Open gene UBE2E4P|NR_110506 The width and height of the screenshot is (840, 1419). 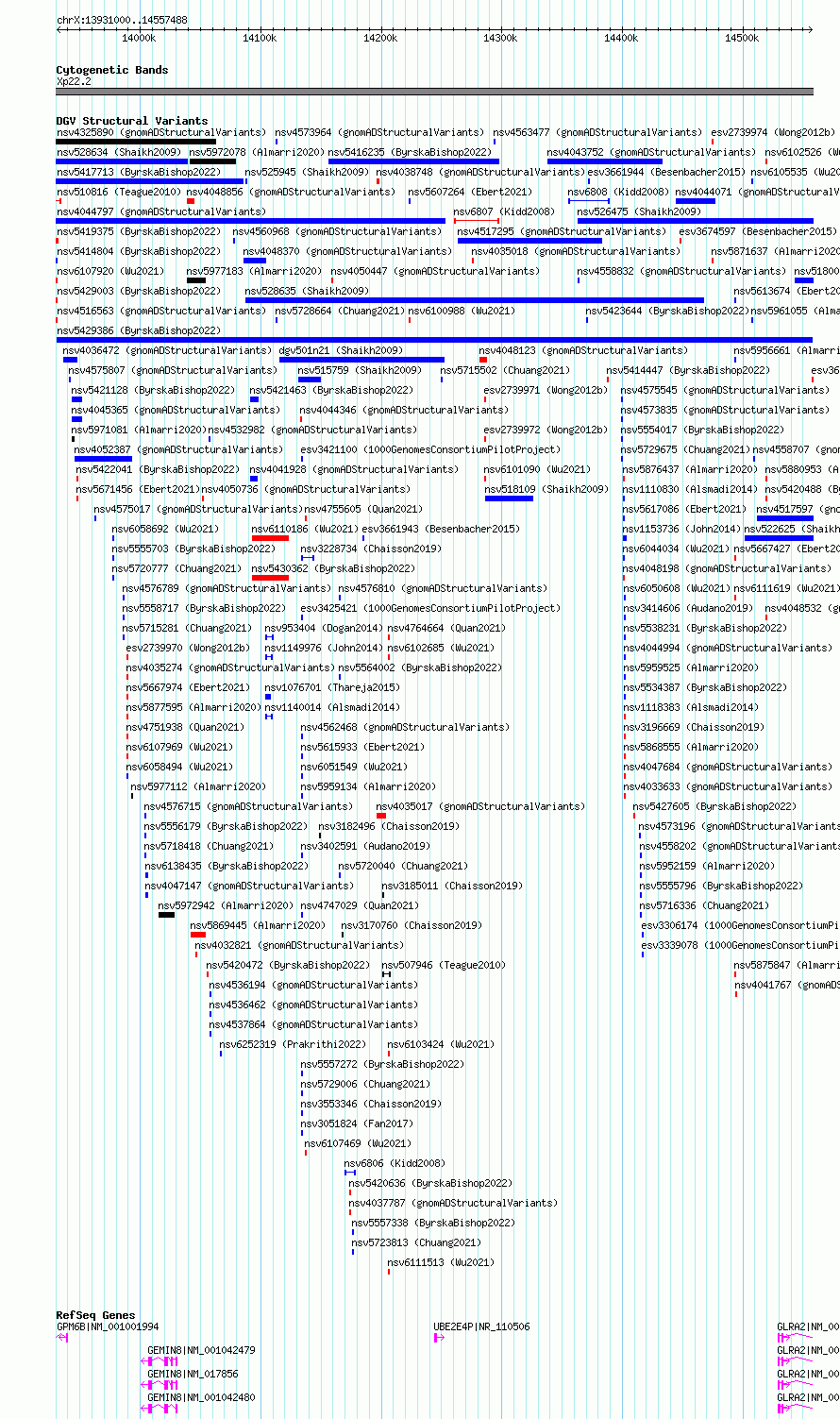481,1326
